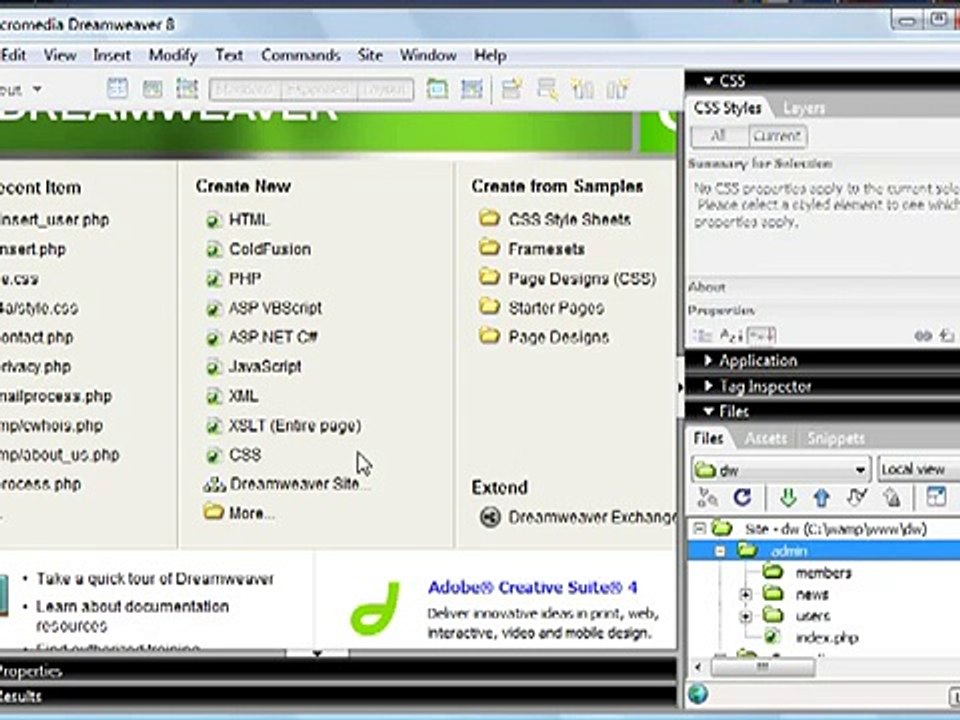Screen dimensions: 960x720
Task: Click the Insert Column to the Left icon
Action: click(582, 89)
